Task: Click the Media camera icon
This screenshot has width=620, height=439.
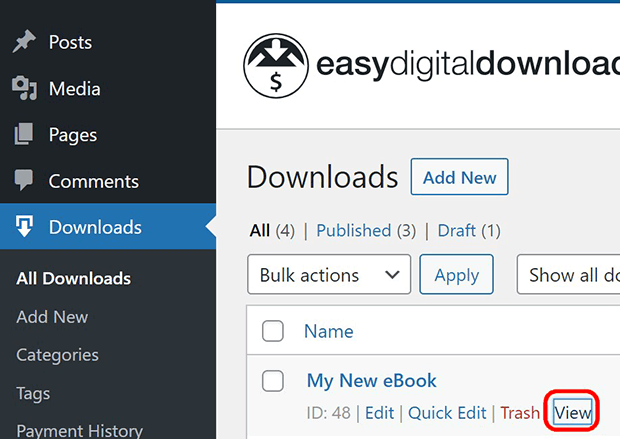Action: click(24, 88)
